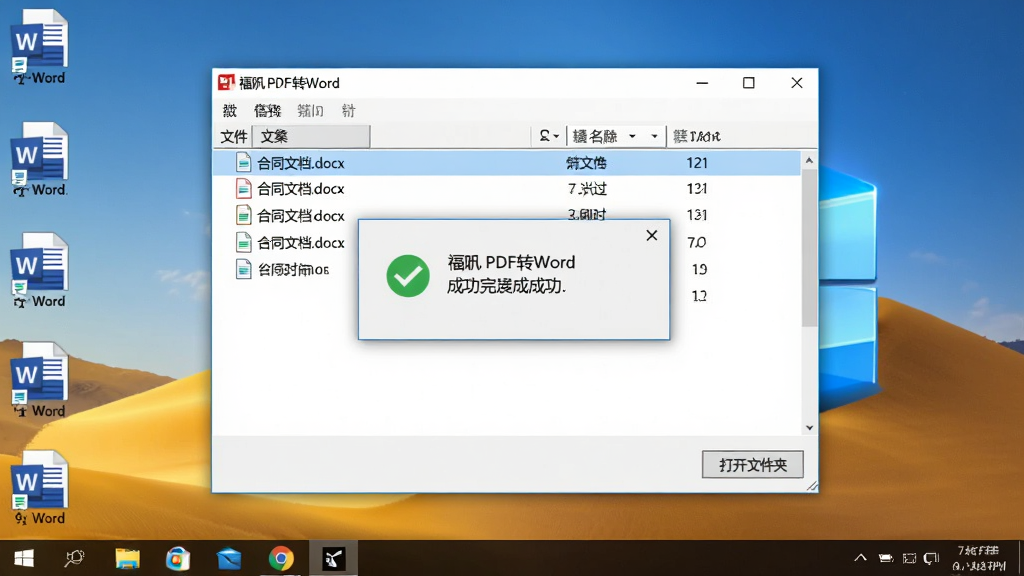The width and height of the screenshot is (1024, 576).
Task: Click the file list scrollbar down arrow
Action: [x=809, y=428]
